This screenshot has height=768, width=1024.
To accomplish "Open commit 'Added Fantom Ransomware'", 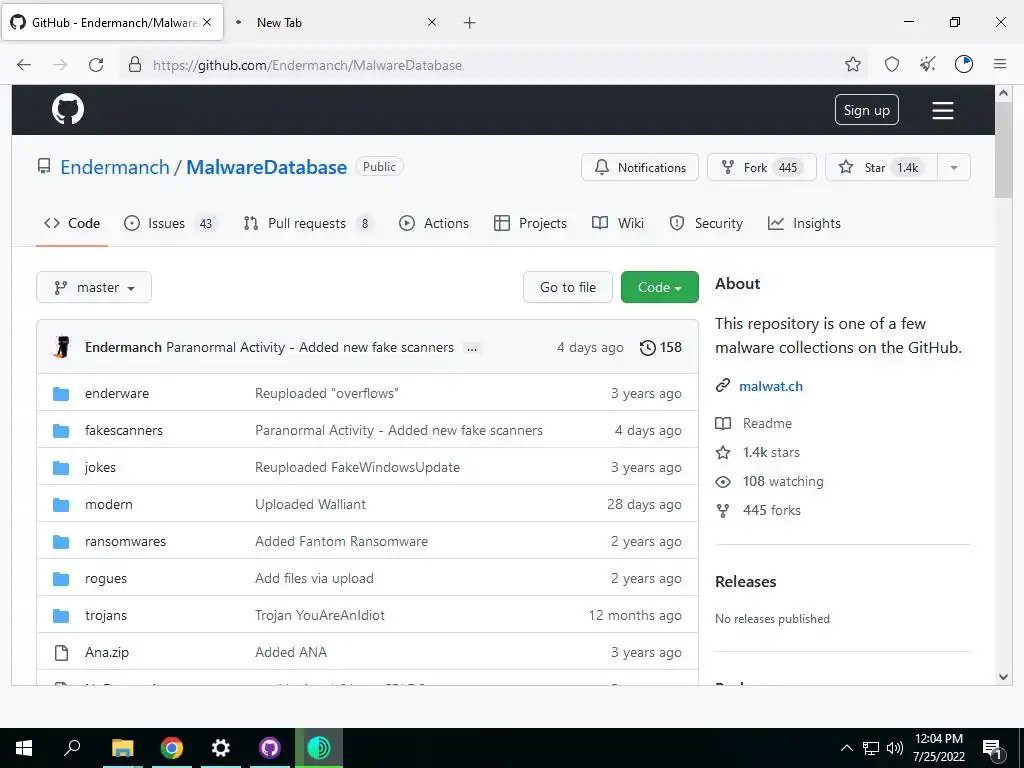I will pos(342,541).
